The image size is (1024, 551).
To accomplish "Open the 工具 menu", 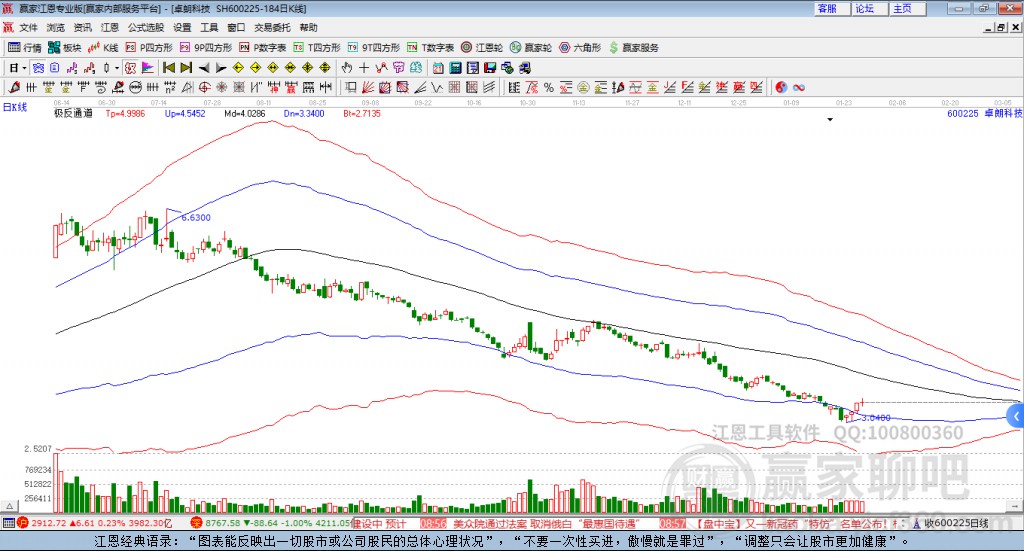I will [209, 27].
